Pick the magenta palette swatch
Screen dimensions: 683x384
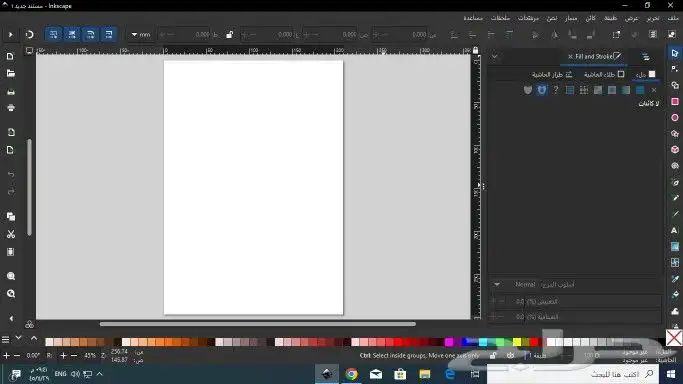click(449, 342)
